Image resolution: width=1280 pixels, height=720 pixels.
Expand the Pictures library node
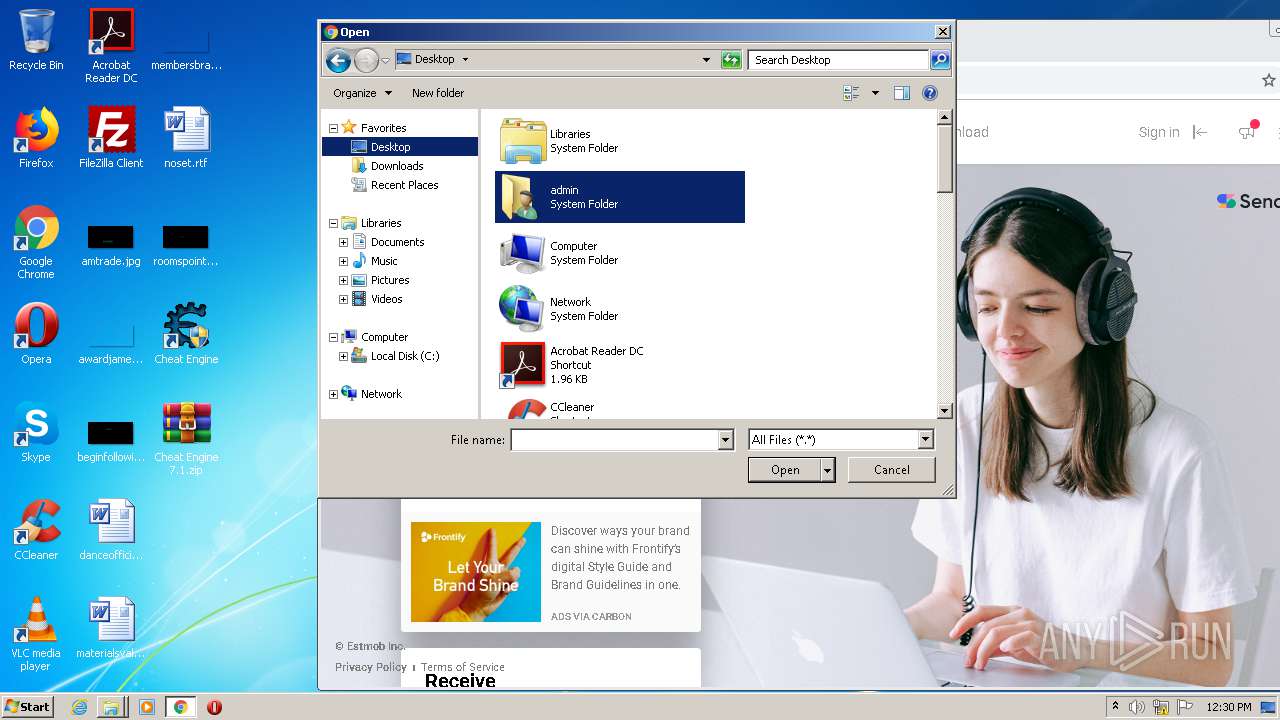click(343, 280)
